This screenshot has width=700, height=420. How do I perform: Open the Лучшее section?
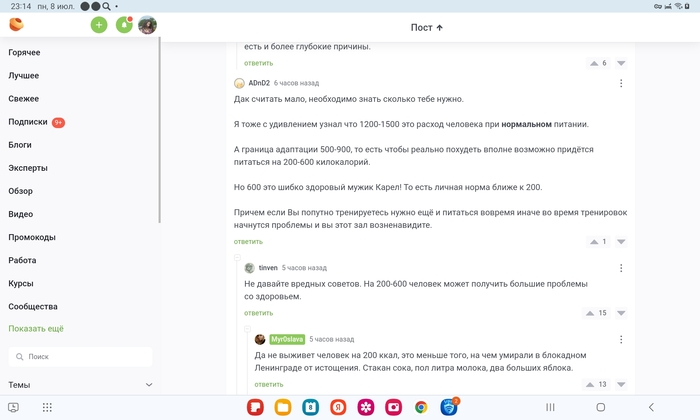(x=24, y=76)
